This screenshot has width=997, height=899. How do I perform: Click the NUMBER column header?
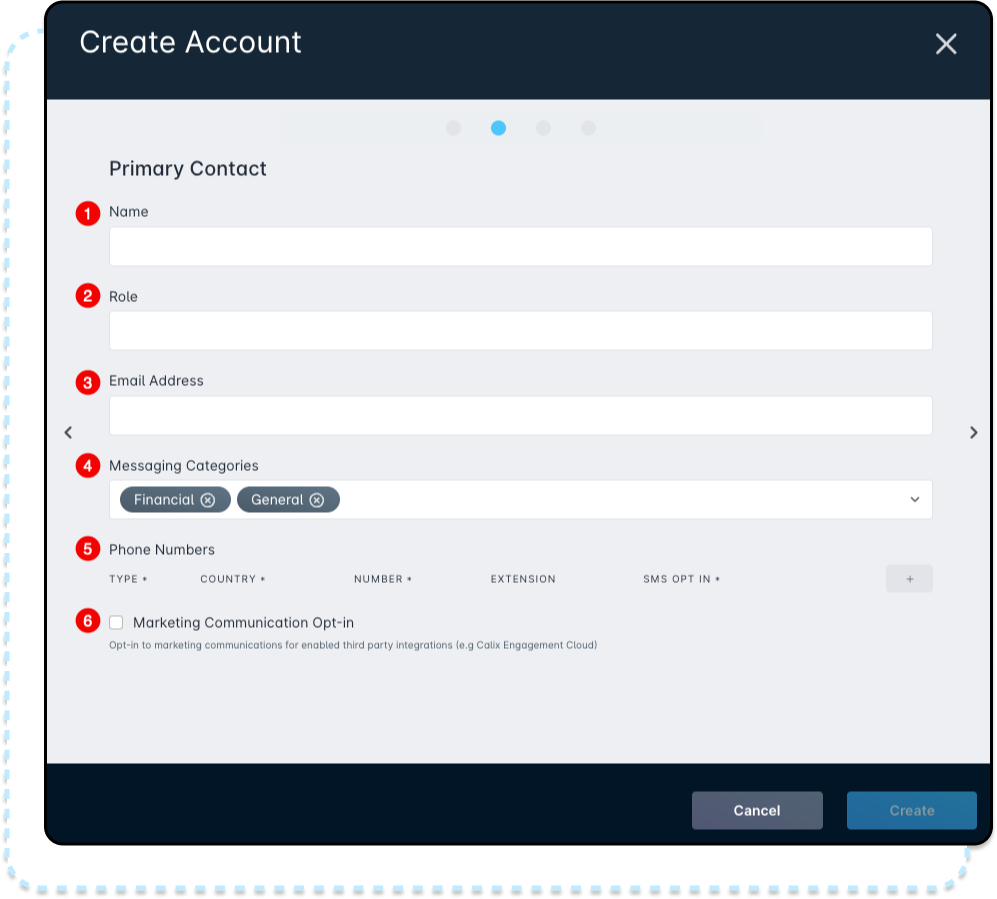[x=383, y=579]
